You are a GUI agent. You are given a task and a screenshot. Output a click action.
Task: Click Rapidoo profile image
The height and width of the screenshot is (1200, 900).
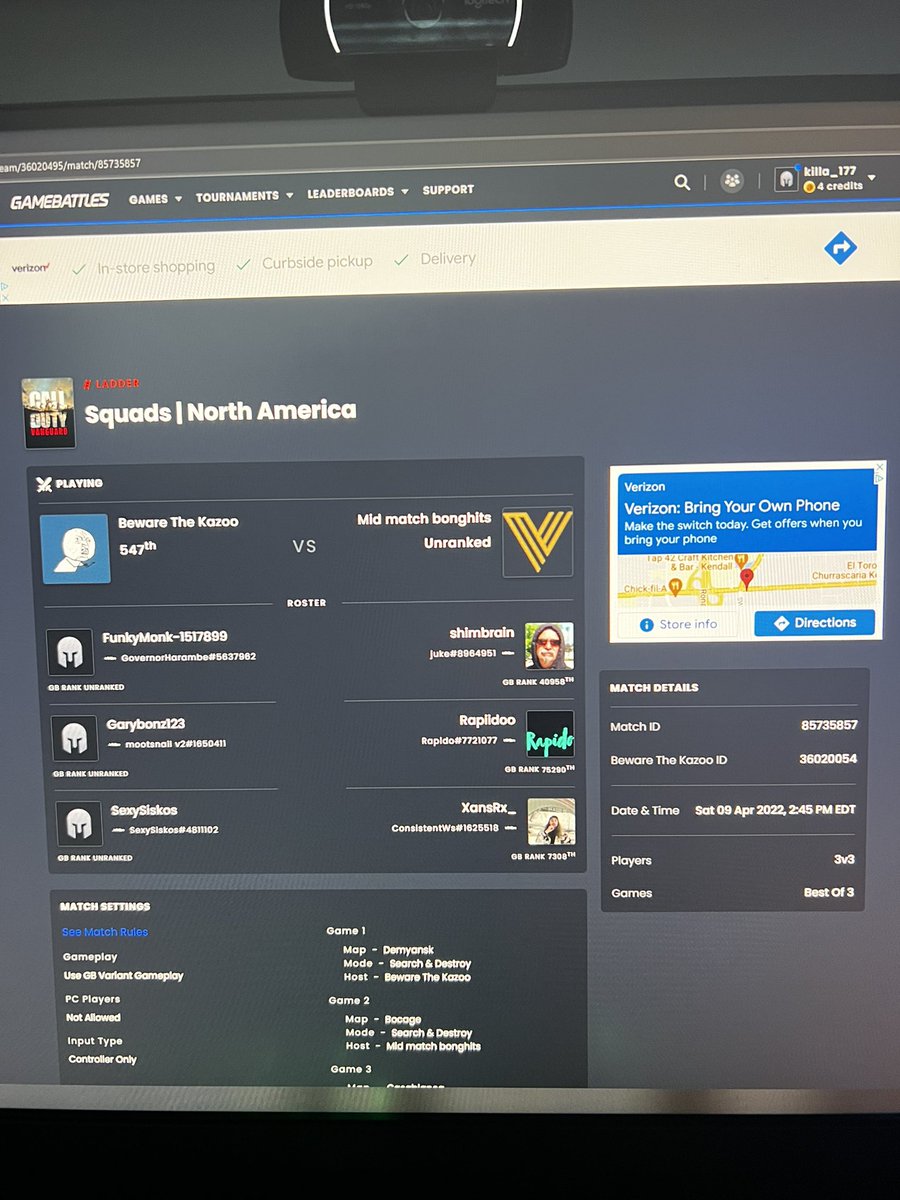click(550, 734)
